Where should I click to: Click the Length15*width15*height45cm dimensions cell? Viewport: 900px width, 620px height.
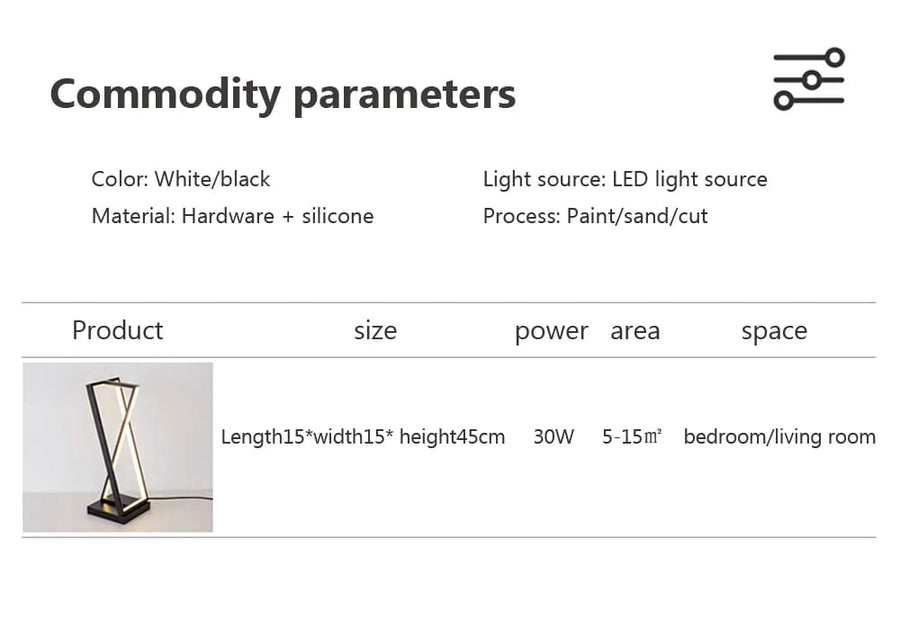(x=363, y=437)
